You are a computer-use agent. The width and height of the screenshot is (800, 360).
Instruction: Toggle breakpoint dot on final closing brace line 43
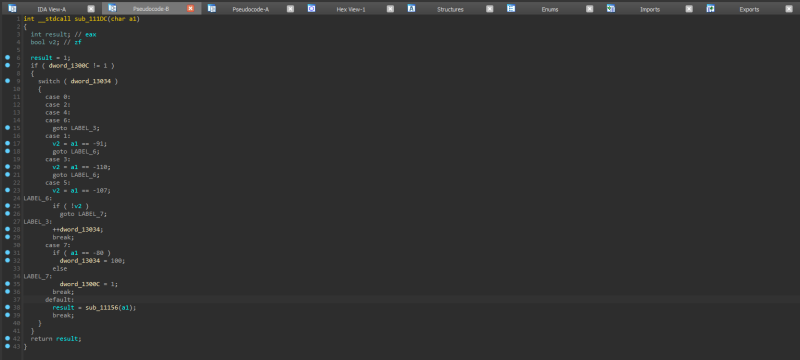point(7,346)
